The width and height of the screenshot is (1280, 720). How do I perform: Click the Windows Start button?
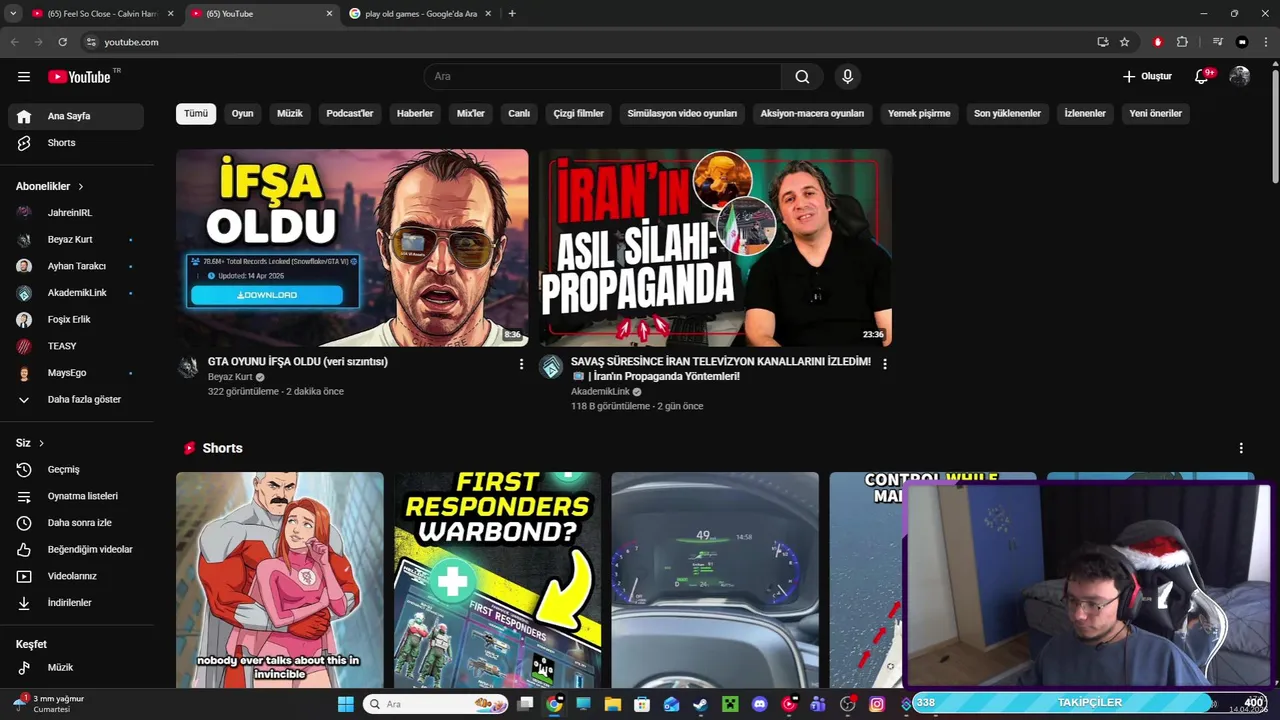click(x=345, y=704)
